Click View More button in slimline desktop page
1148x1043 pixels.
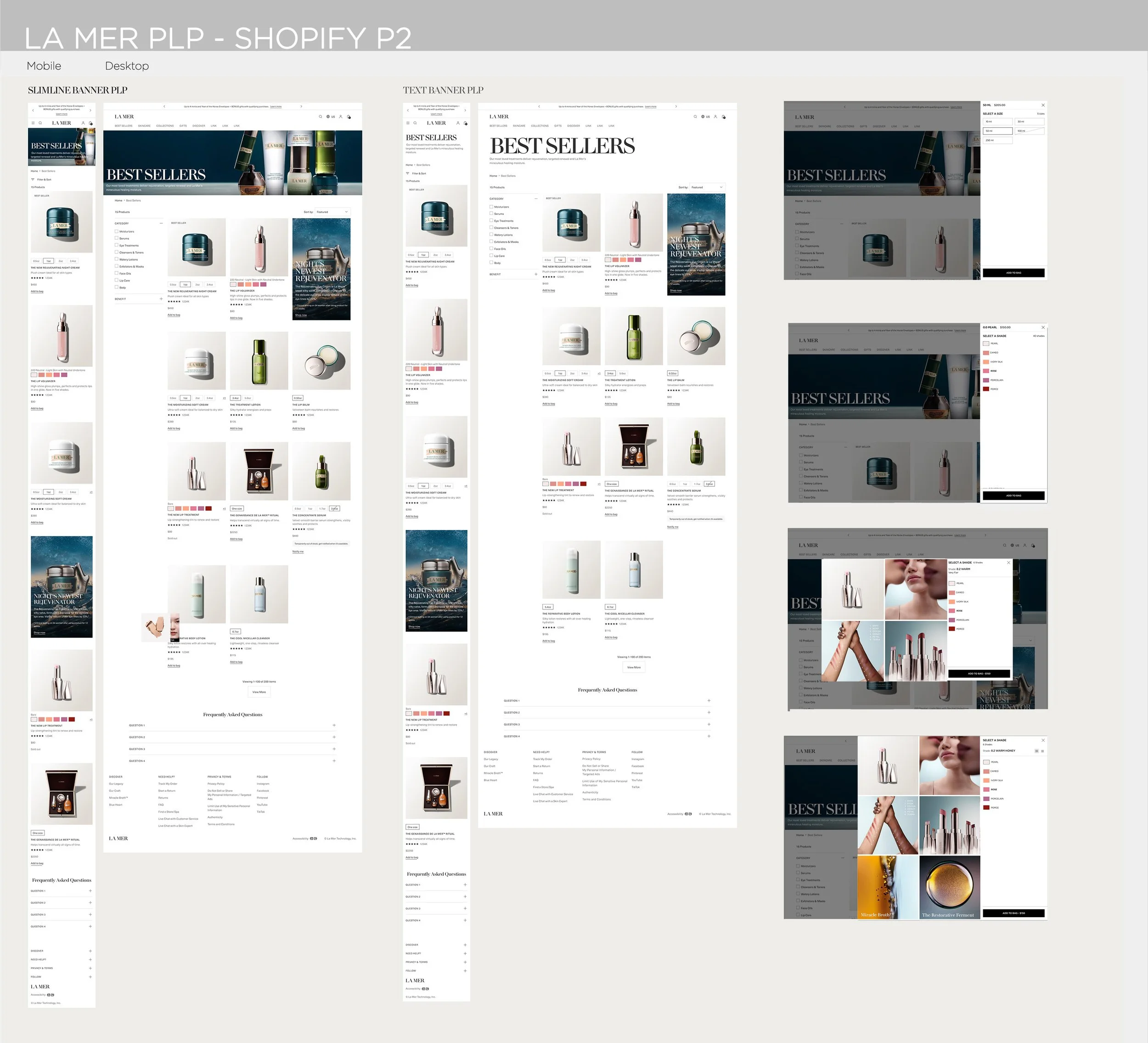[259, 692]
